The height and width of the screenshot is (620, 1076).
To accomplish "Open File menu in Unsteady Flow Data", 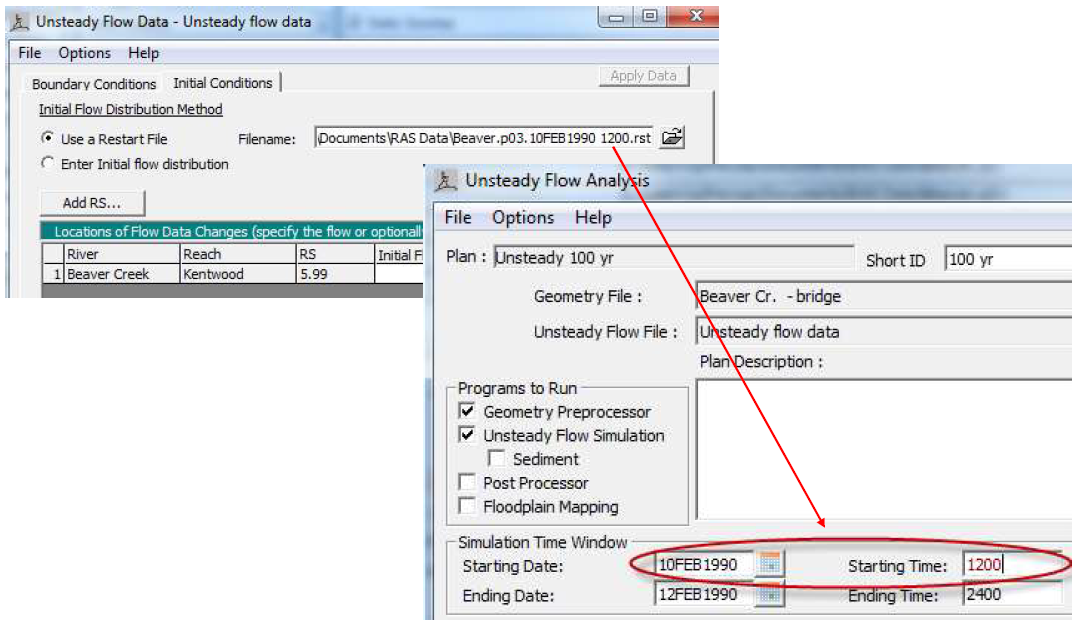I will coord(30,53).
